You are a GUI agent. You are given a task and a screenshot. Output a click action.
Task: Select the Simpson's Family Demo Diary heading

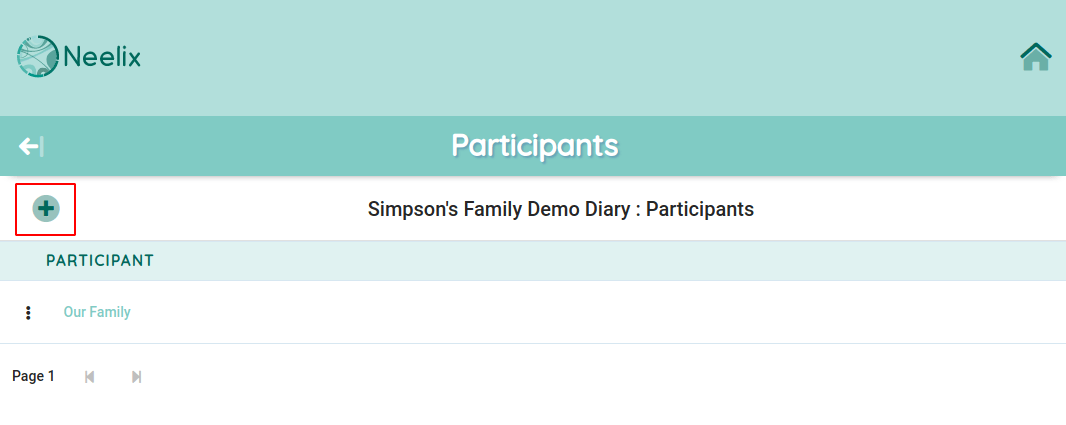(x=561, y=209)
